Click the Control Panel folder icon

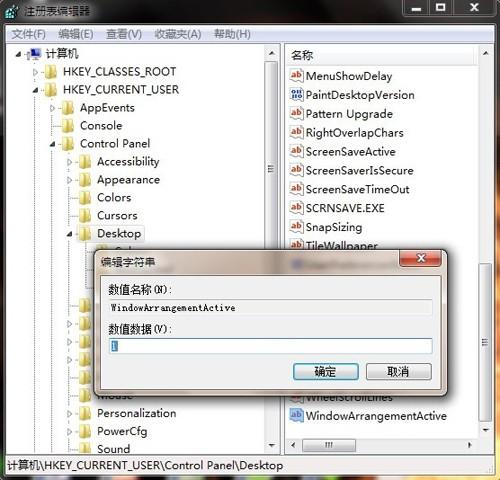point(68,144)
